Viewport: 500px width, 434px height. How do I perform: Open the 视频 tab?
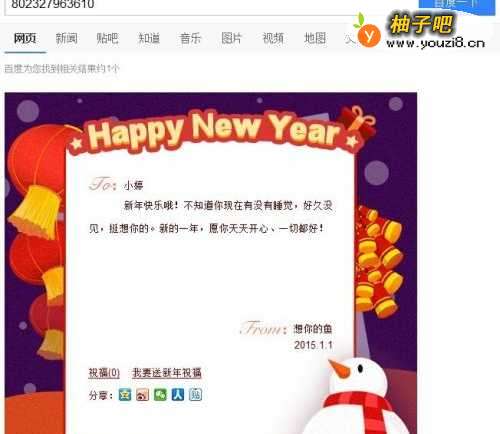coord(273,39)
